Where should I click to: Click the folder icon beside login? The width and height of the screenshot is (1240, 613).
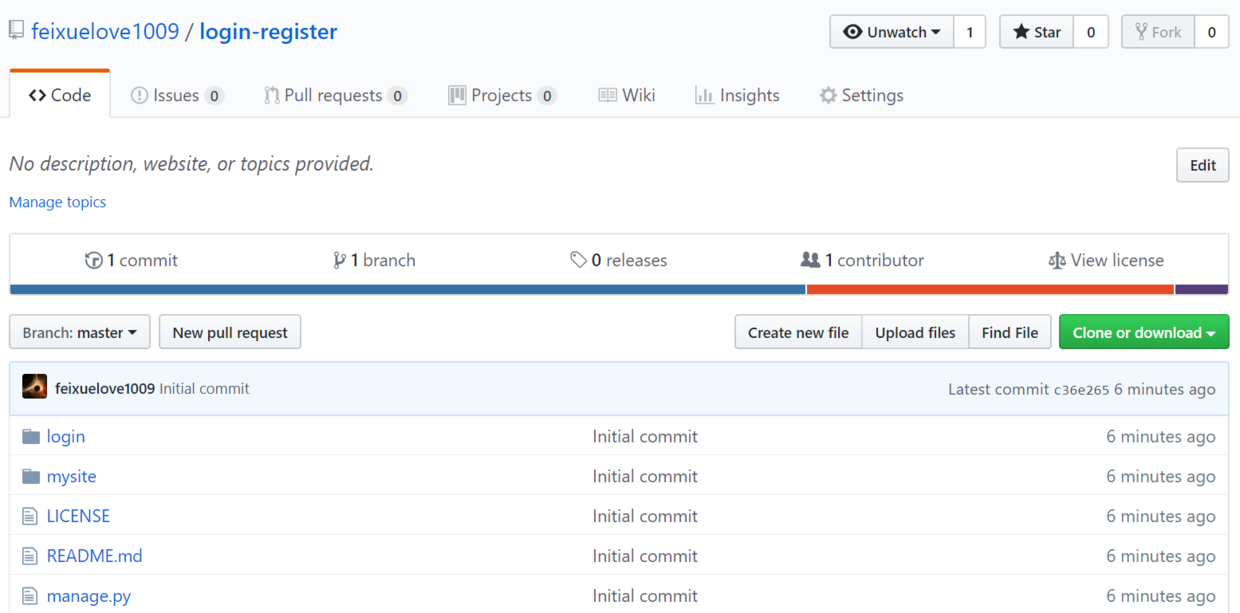pyautogui.click(x=31, y=436)
